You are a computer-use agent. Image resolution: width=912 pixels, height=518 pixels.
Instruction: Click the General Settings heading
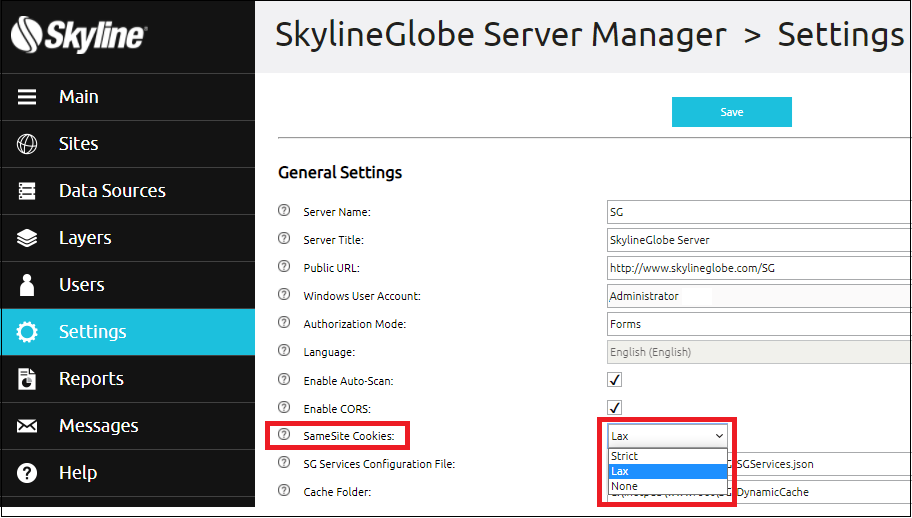340,173
